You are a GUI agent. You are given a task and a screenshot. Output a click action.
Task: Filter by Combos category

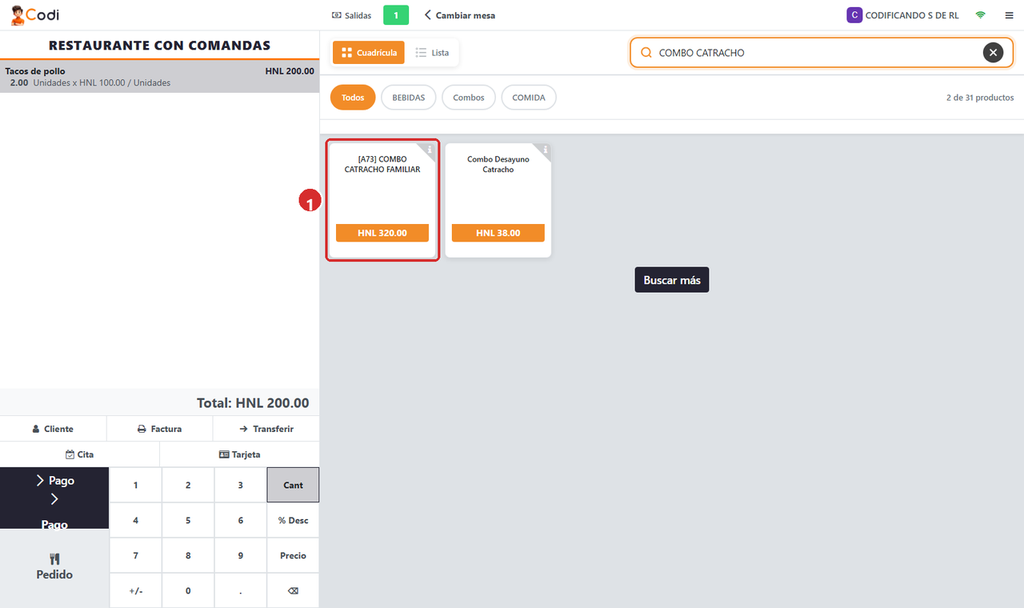pos(468,97)
